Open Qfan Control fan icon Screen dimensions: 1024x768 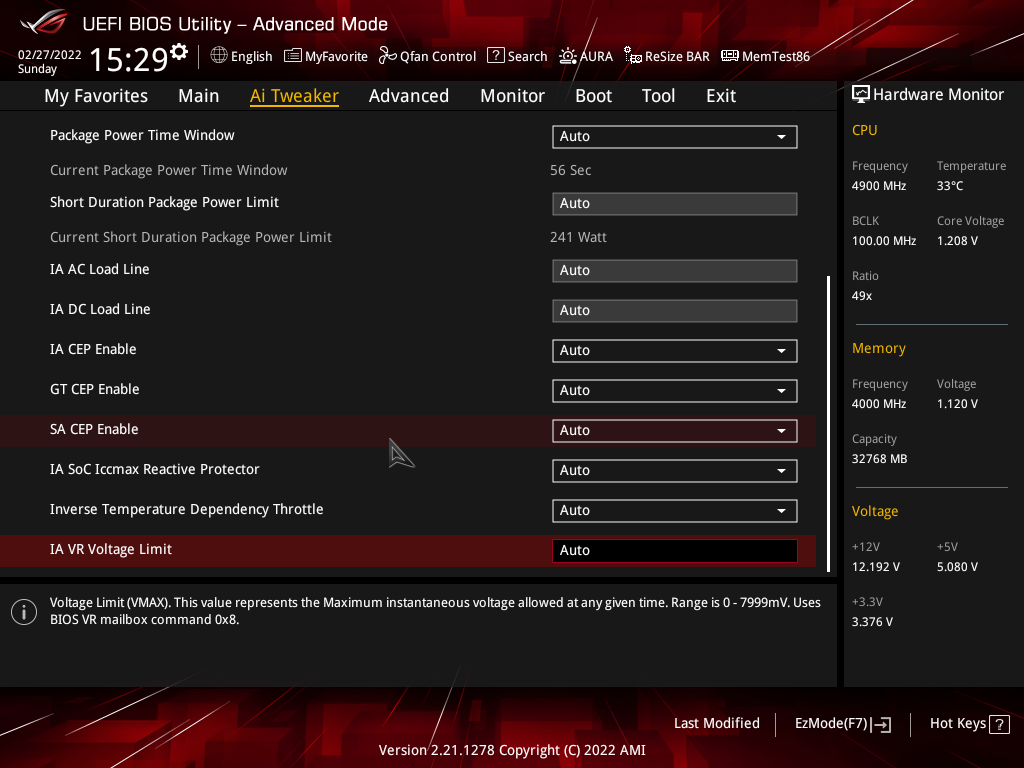(x=388, y=56)
